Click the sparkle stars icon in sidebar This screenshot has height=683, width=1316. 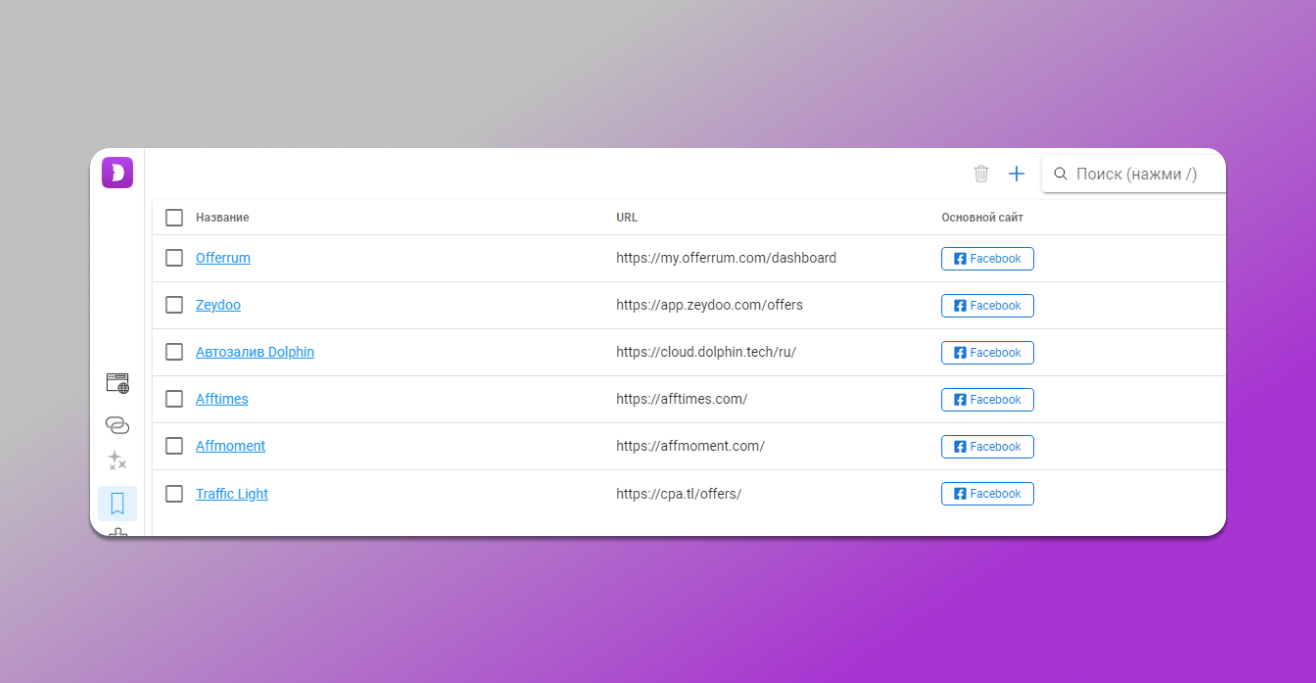(117, 461)
